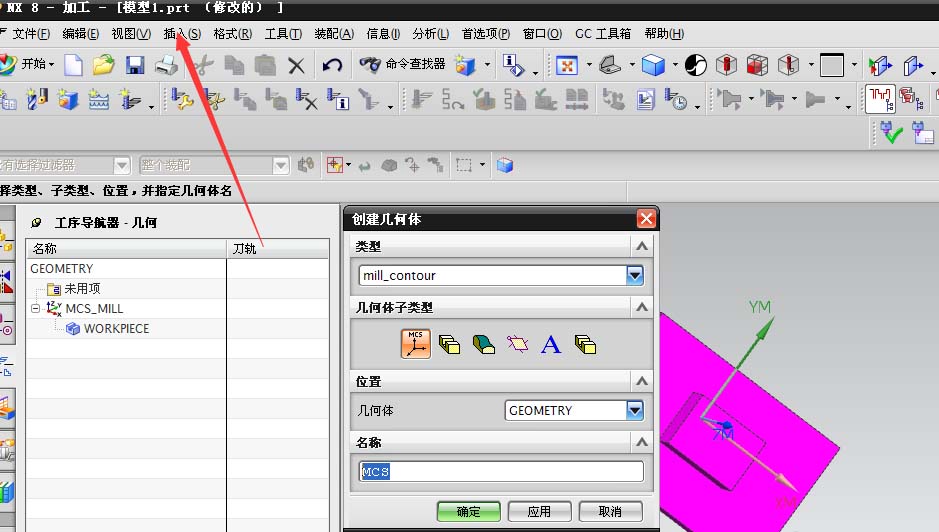Image resolution: width=939 pixels, height=532 pixels.
Task: Click the blue cube selection icon
Action: point(505,165)
